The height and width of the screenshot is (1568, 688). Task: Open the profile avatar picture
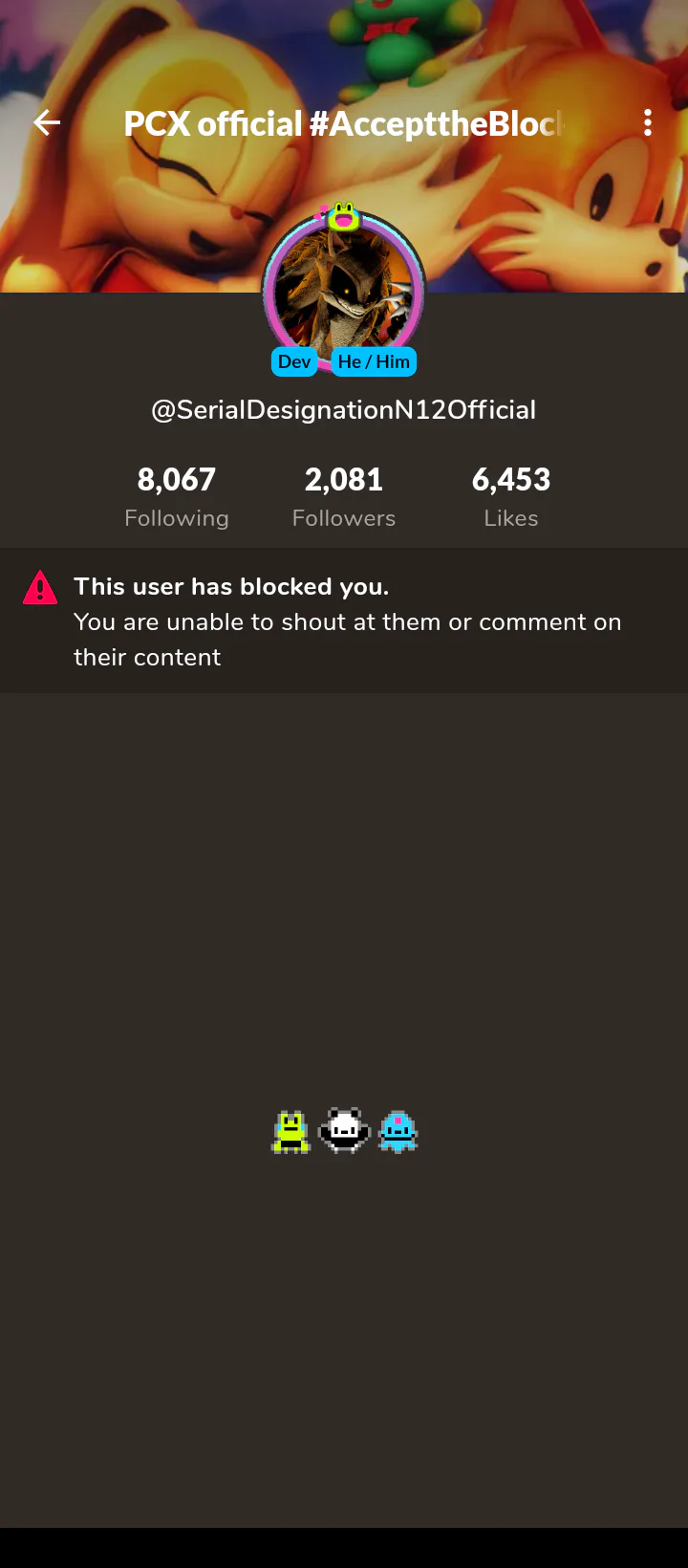click(x=344, y=291)
